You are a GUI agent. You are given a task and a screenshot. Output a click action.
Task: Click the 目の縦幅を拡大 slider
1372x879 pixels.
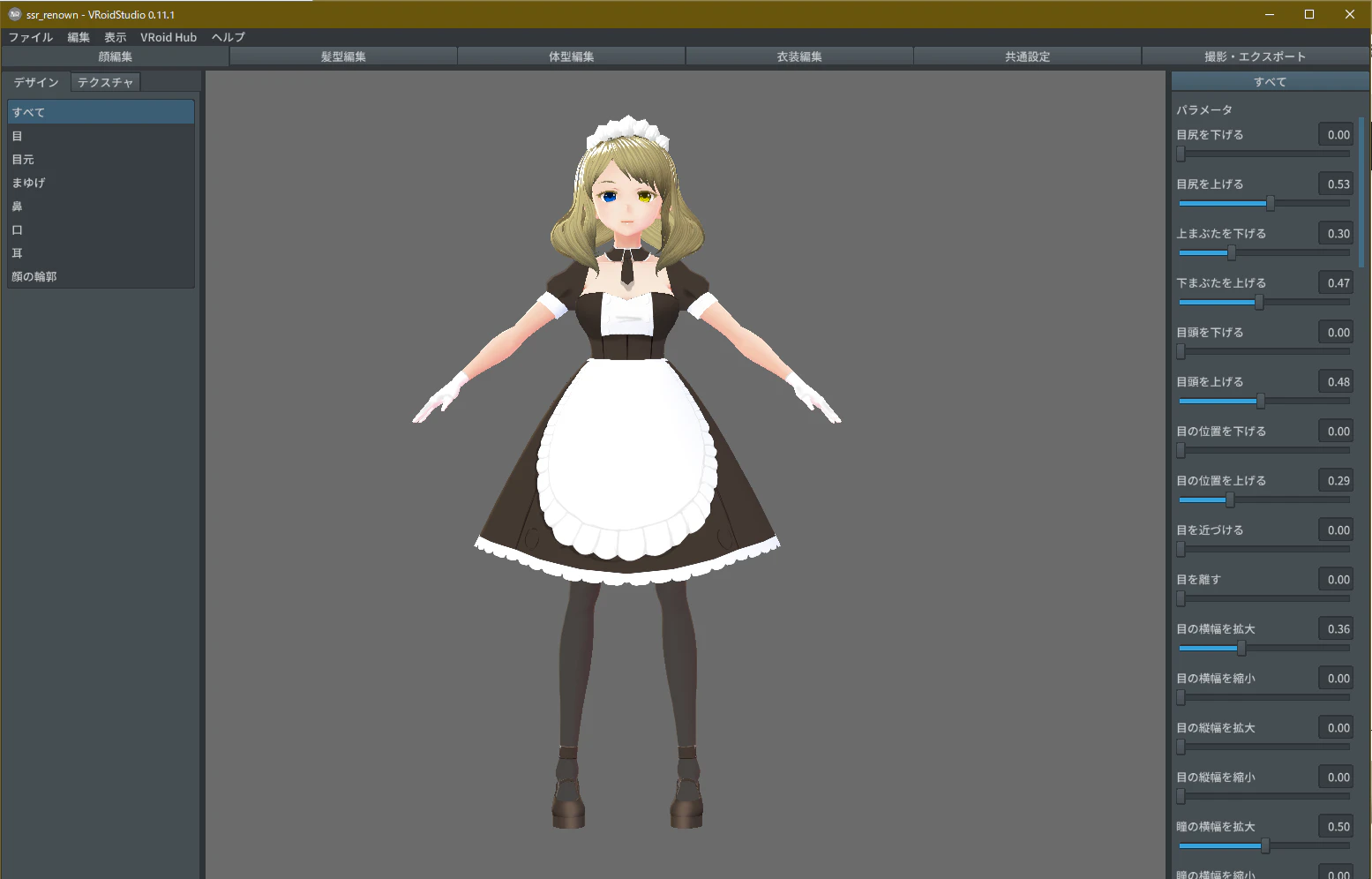click(1264, 747)
